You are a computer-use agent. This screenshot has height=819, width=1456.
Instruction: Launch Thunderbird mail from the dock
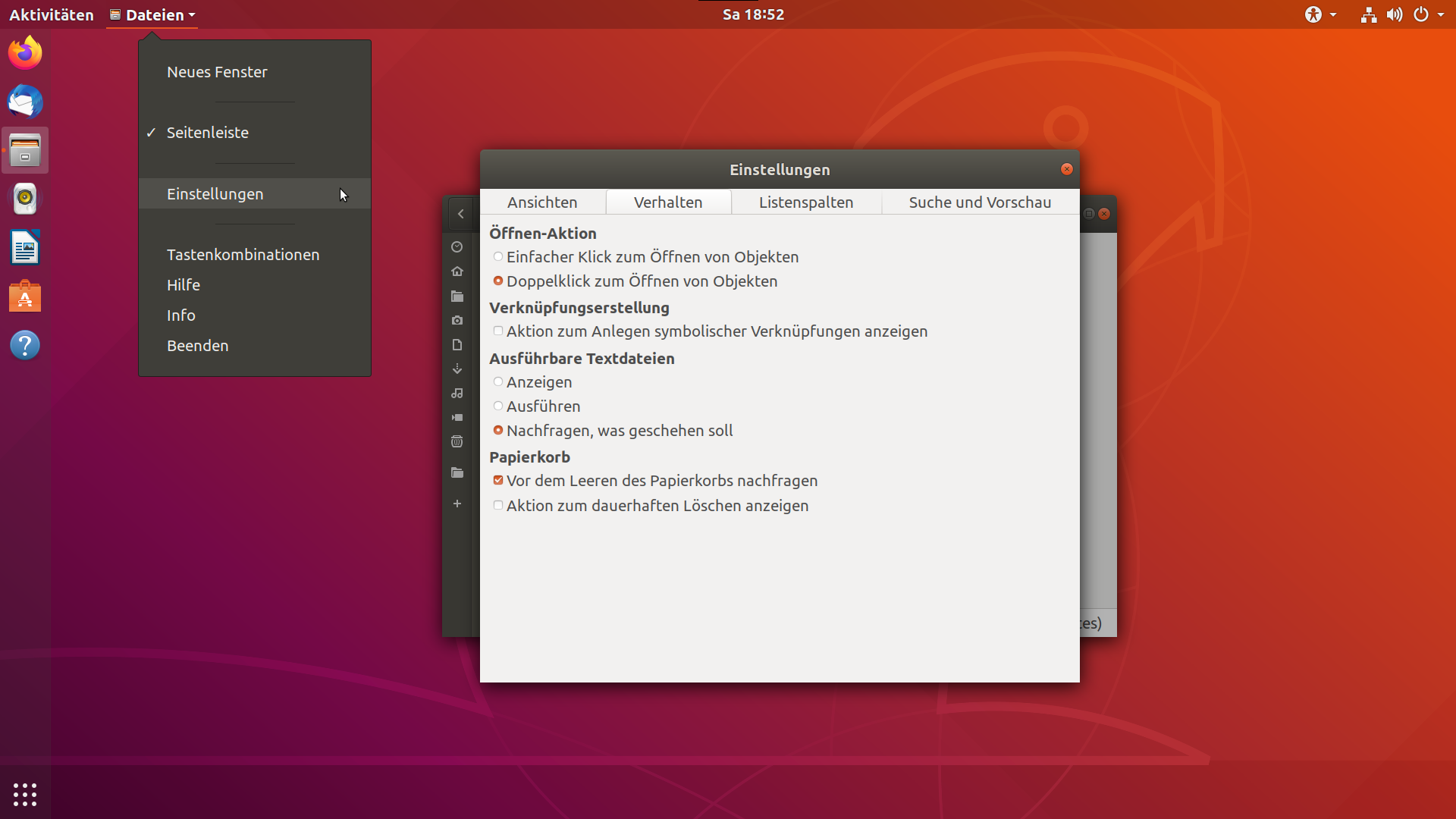click(x=25, y=102)
